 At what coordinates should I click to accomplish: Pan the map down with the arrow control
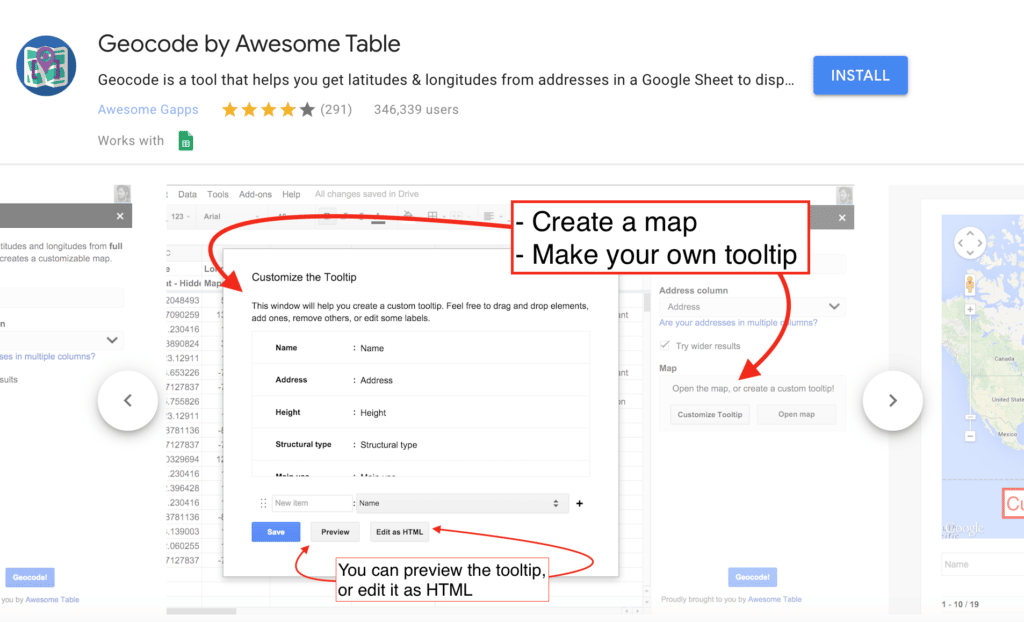click(970, 254)
